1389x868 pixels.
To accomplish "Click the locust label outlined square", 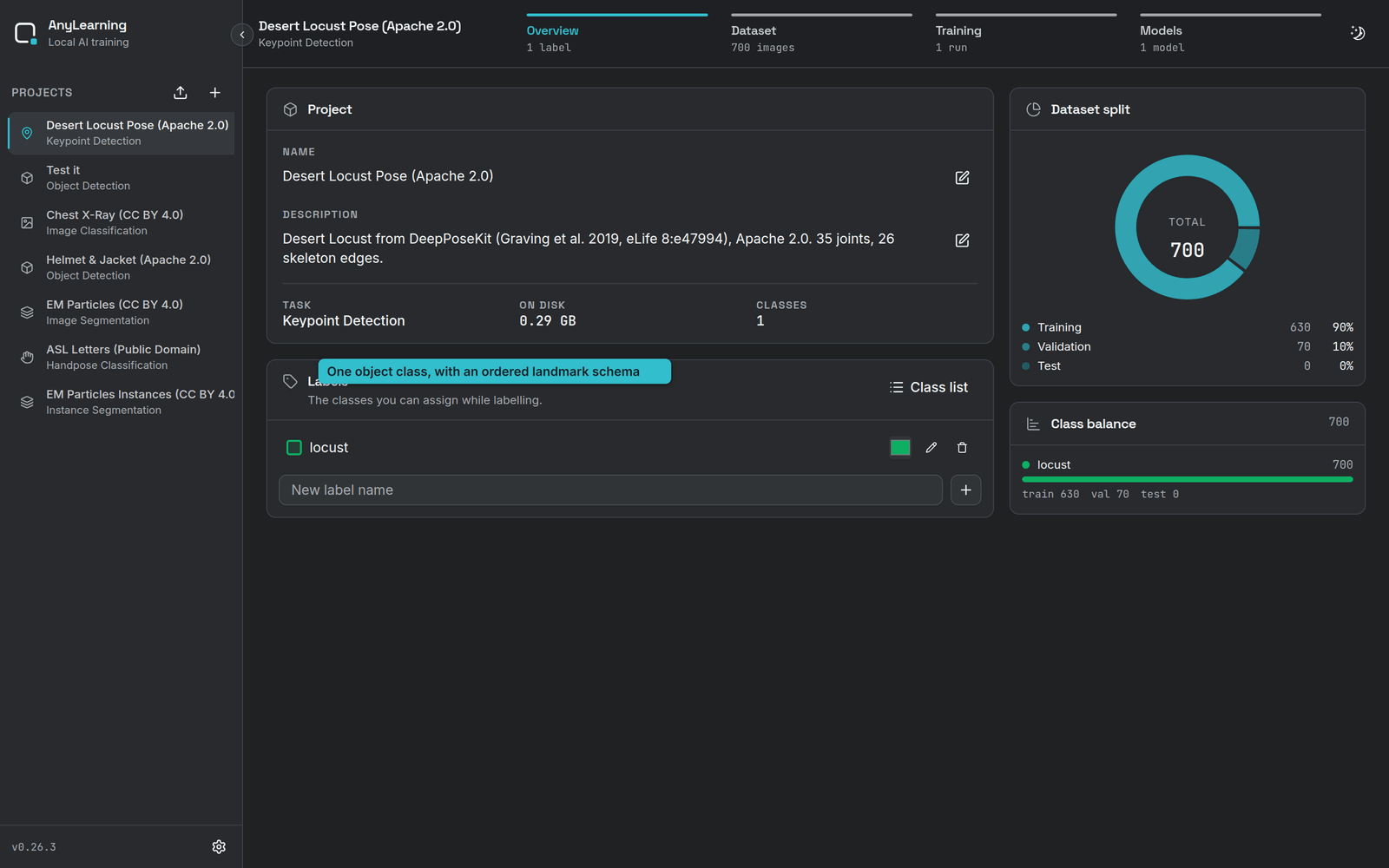I will (294, 448).
